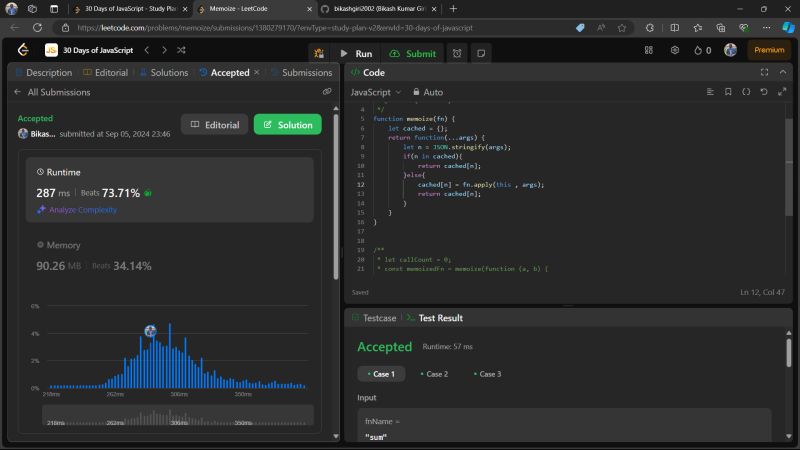Open a new browser tab
This screenshot has width=800, height=450.
(x=453, y=9)
